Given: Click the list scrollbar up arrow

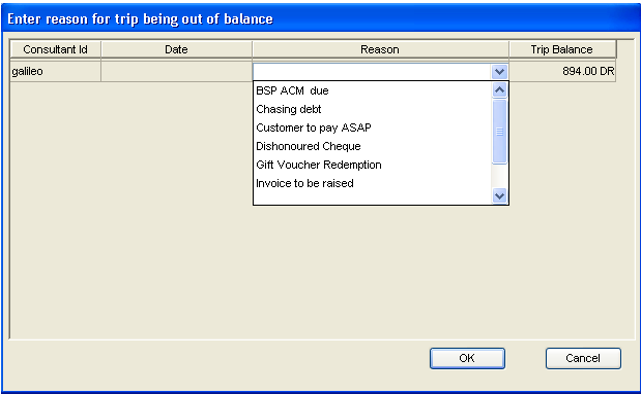Looking at the screenshot, I should (499, 90).
